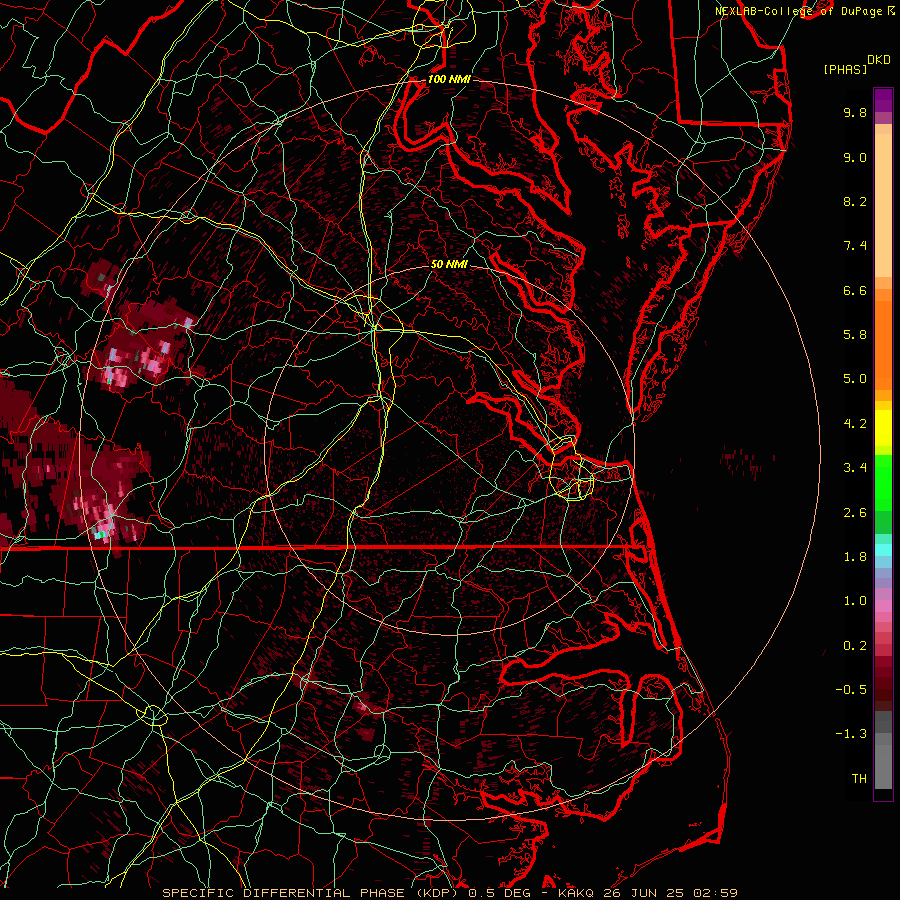Viewport: 900px width, 900px height.
Task: Click the "(KDP)" abbreviation in the caption
Action: tap(437, 893)
